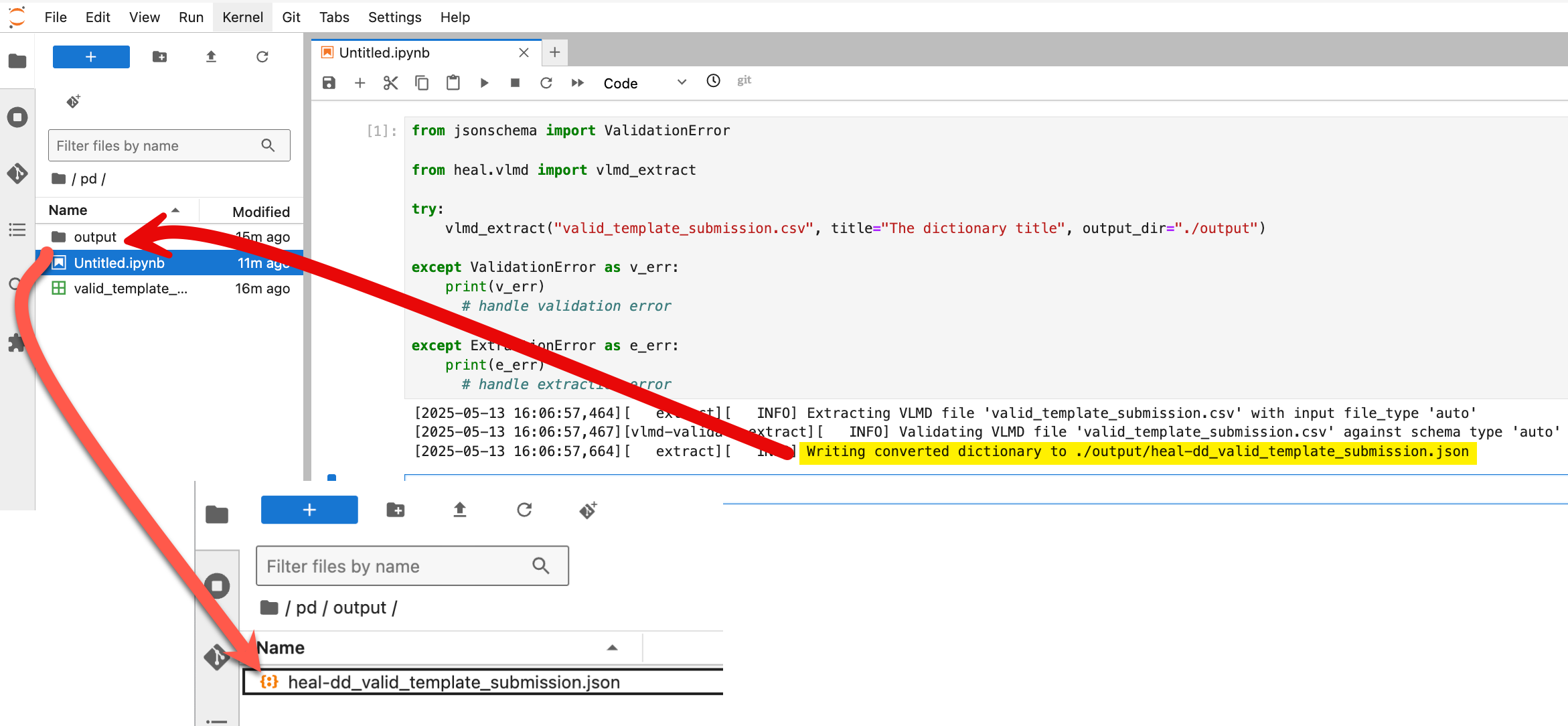The height and width of the screenshot is (726, 1568).
Task: Interrupt the kernel with stop button
Action: [x=515, y=83]
